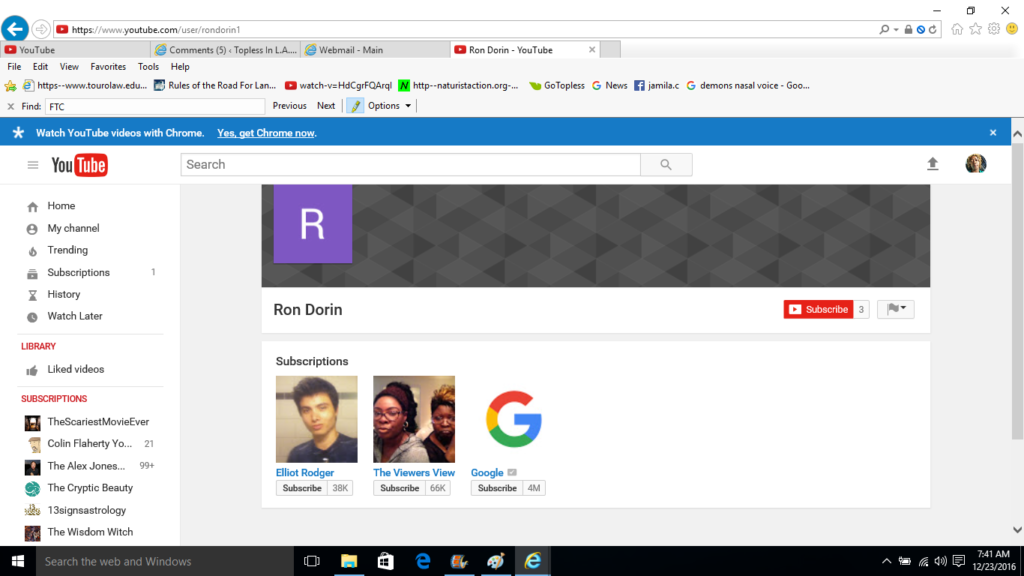This screenshot has width=1024, height=576.
Task: Open Task View on the taskbar
Action: [x=312, y=561]
